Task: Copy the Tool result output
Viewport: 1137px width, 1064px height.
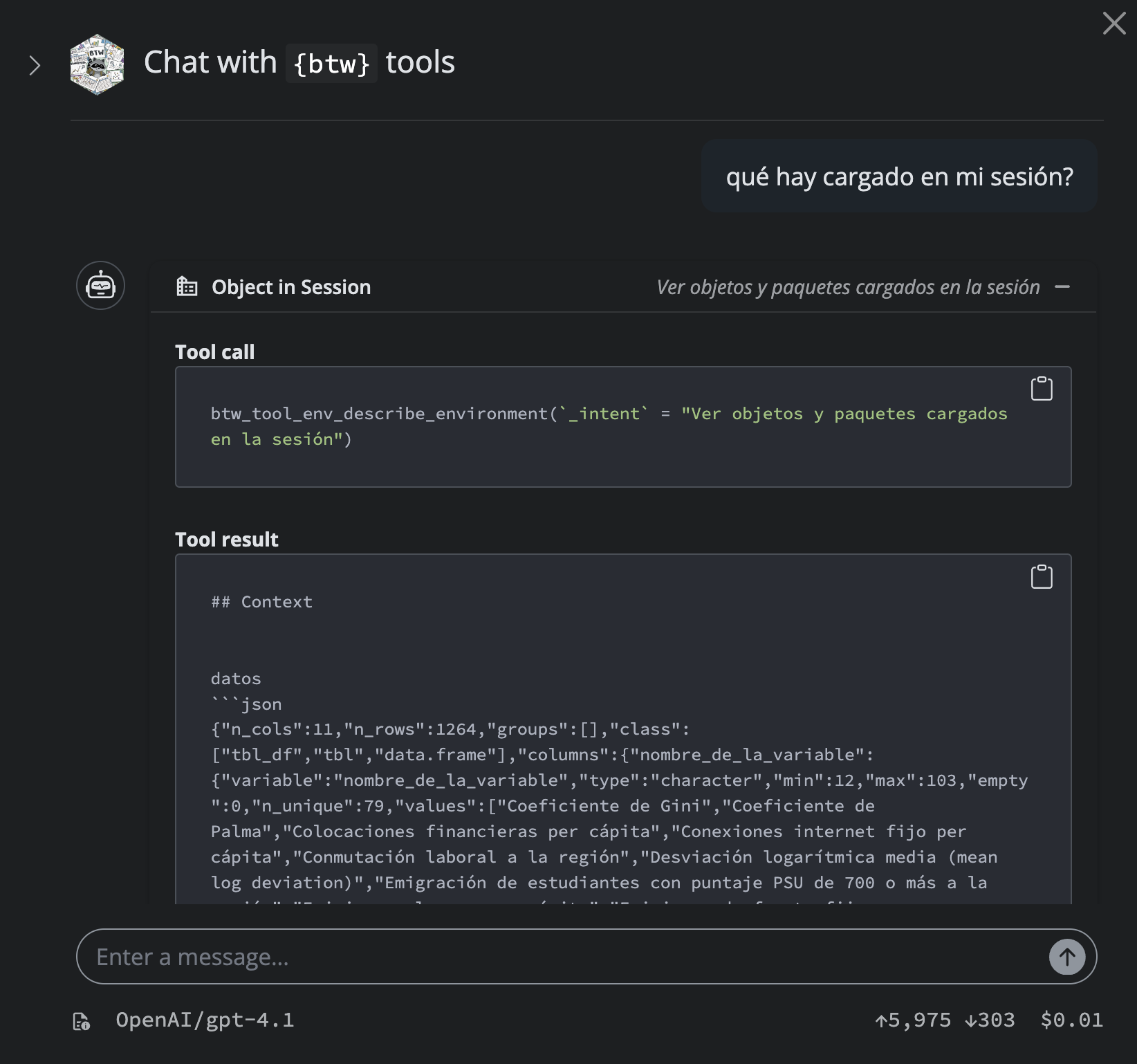Action: [1042, 576]
